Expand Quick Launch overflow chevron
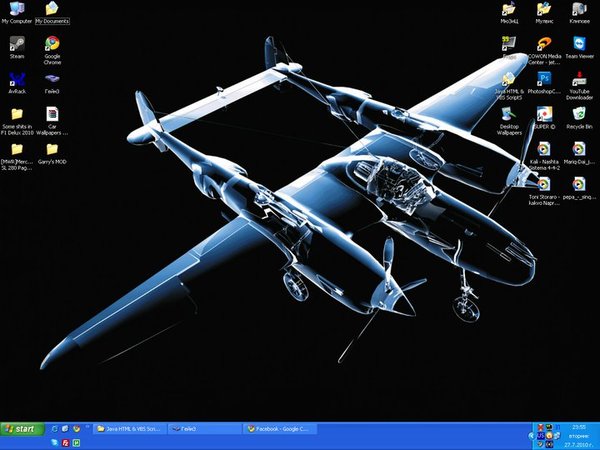Viewport: 600px width, 450px height. 87,426
